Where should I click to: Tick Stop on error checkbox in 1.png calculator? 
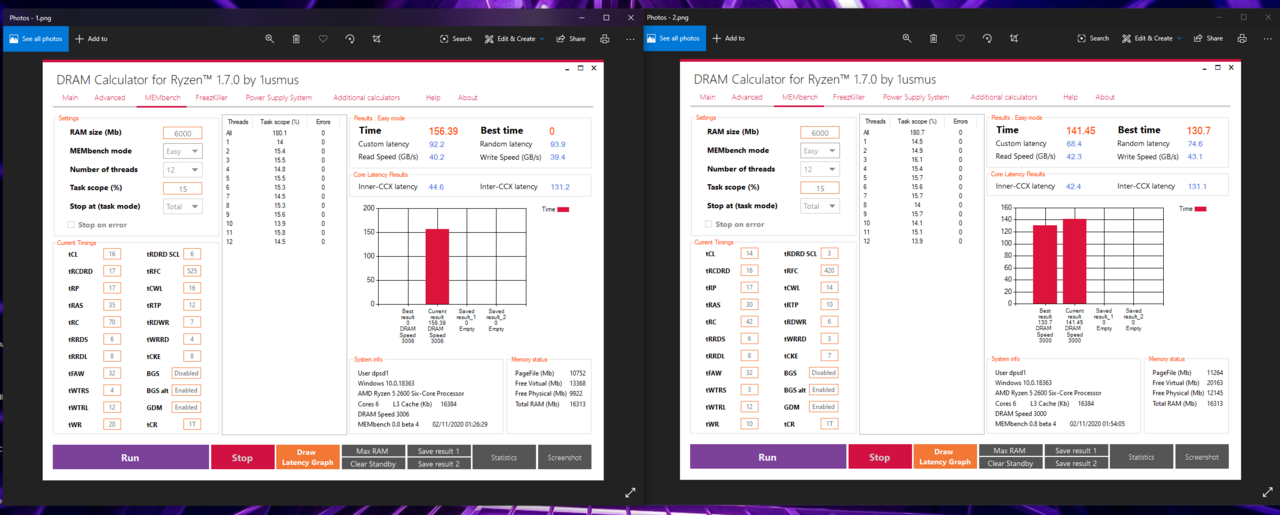pyautogui.click(x=71, y=225)
